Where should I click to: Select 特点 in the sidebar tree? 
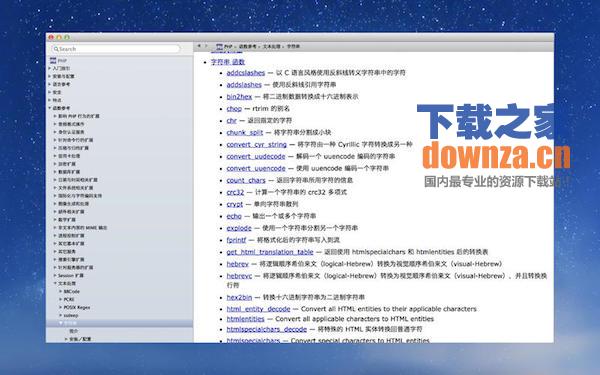(57, 100)
